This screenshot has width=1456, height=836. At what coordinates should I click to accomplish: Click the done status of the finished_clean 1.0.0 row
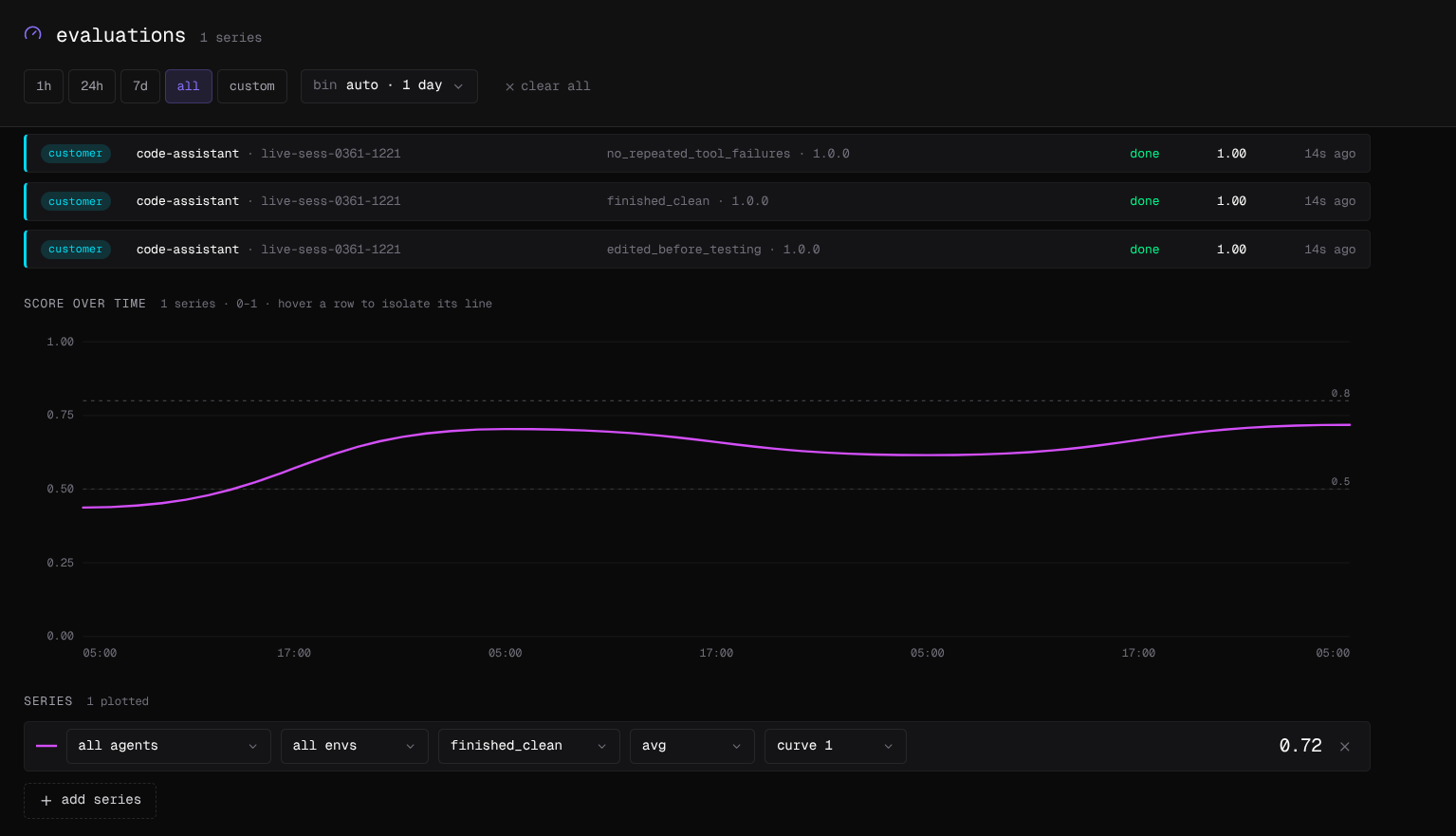(x=1144, y=201)
